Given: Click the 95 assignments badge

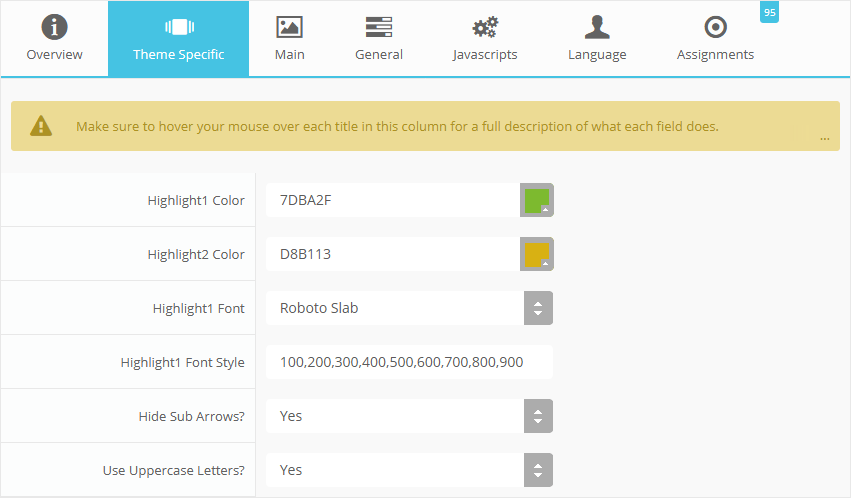Looking at the screenshot, I should pos(769,12).
